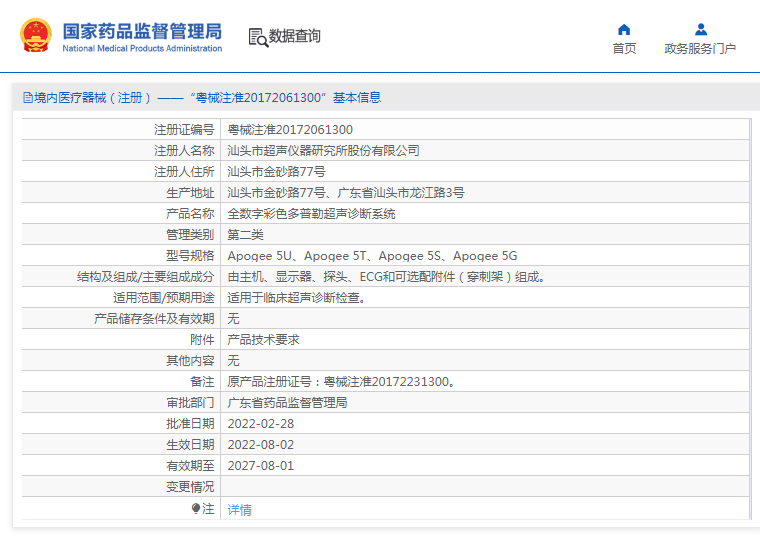Image resolution: width=760 pixels, height=541 pixels.
Task: Click the 数据查询 magnifier document icon
Action: coord(258,37)
